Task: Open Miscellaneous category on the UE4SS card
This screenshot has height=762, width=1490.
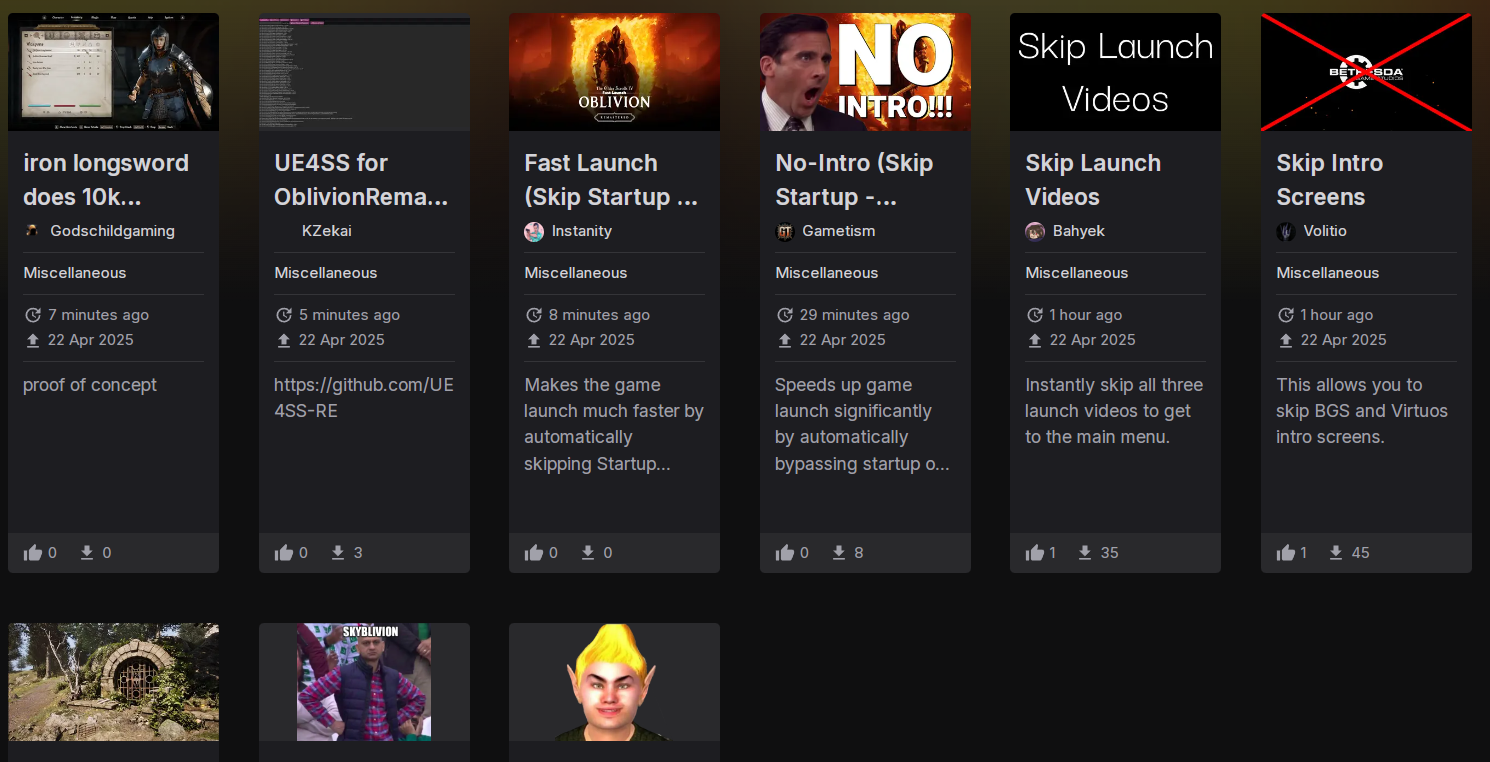Action: 326,273
